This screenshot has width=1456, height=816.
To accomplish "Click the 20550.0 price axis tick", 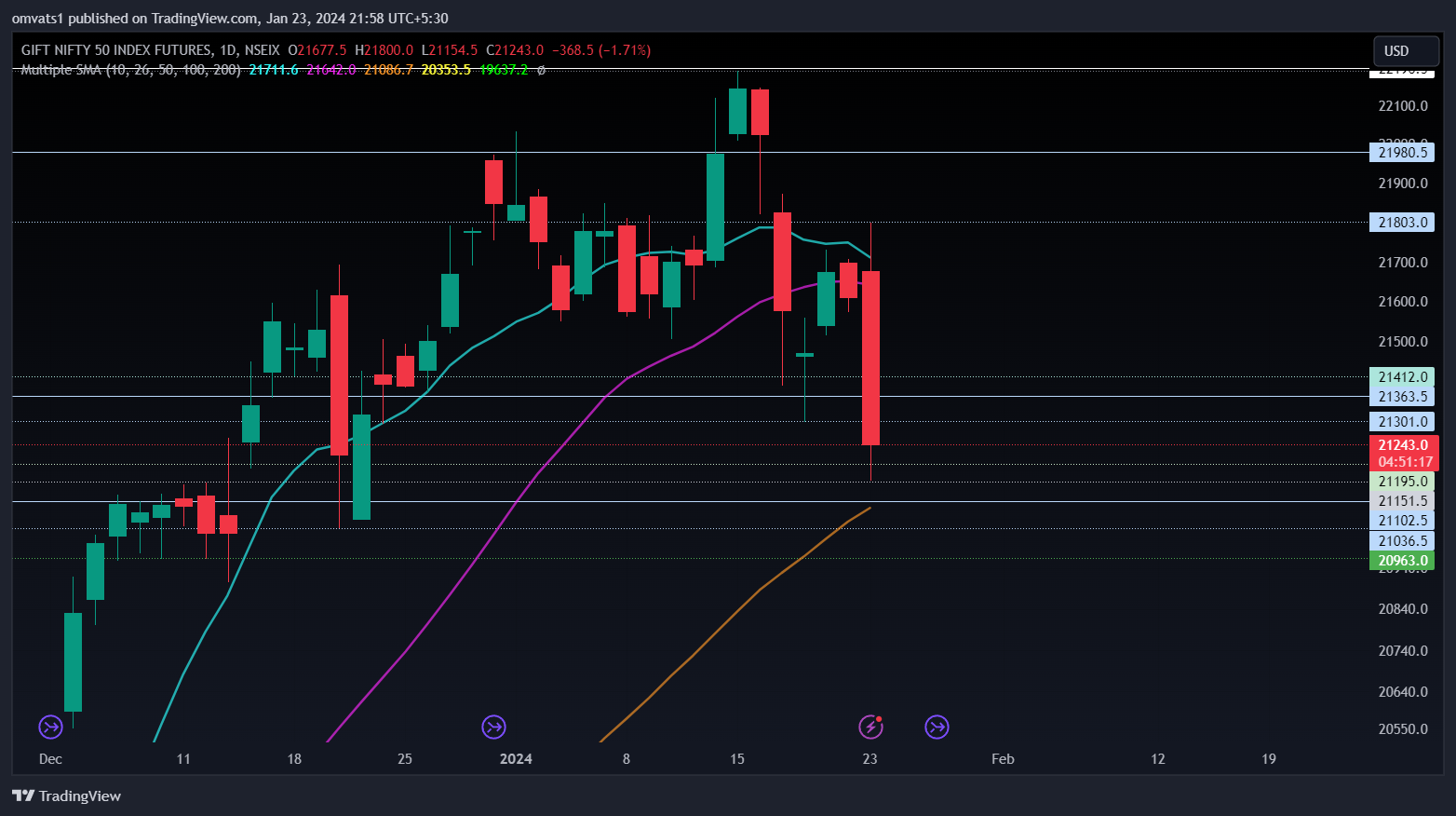I will [1402, 729].
